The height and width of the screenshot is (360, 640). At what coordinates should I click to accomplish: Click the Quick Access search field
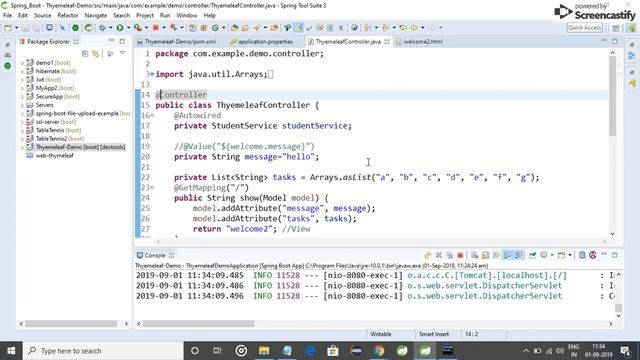[584, 28]
